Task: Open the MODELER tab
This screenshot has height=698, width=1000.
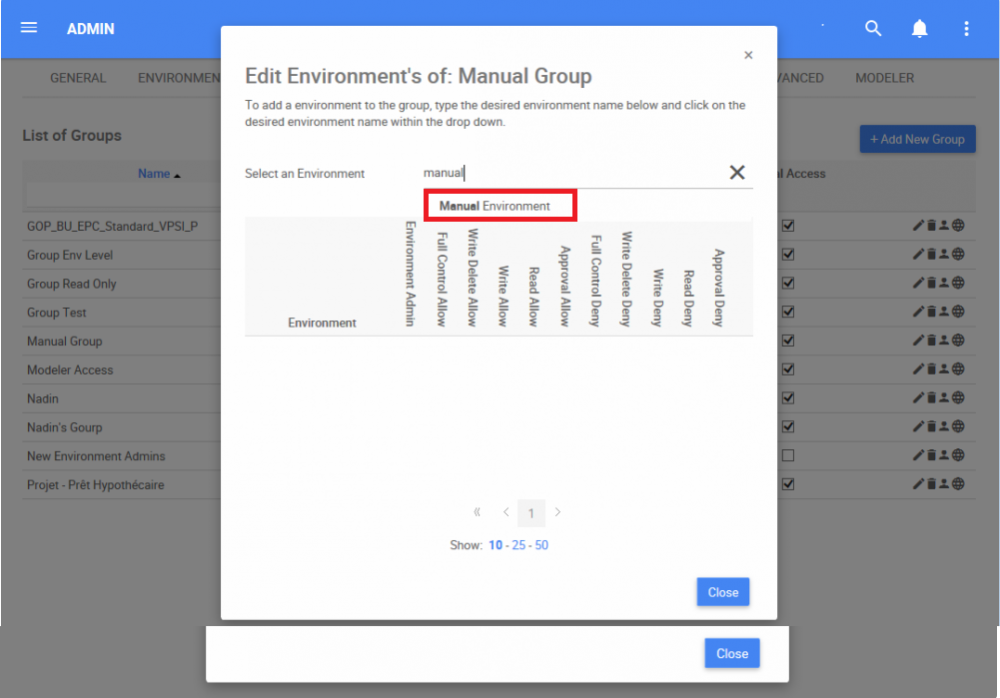Action: pos(884,78)
